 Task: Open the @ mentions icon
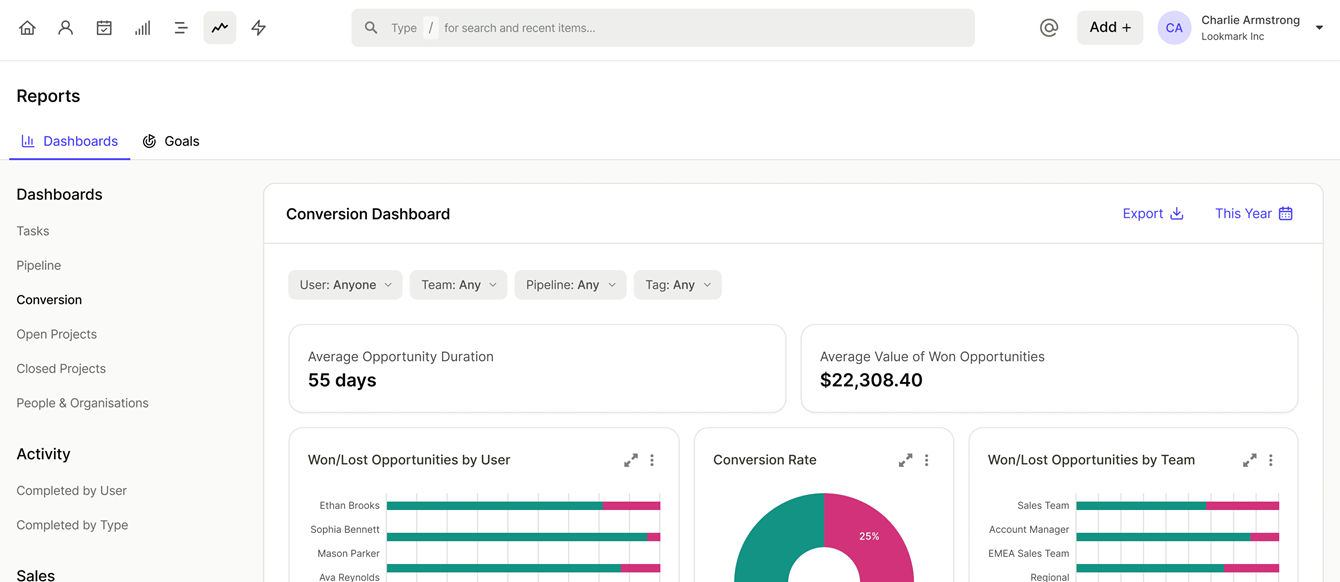1049,28
